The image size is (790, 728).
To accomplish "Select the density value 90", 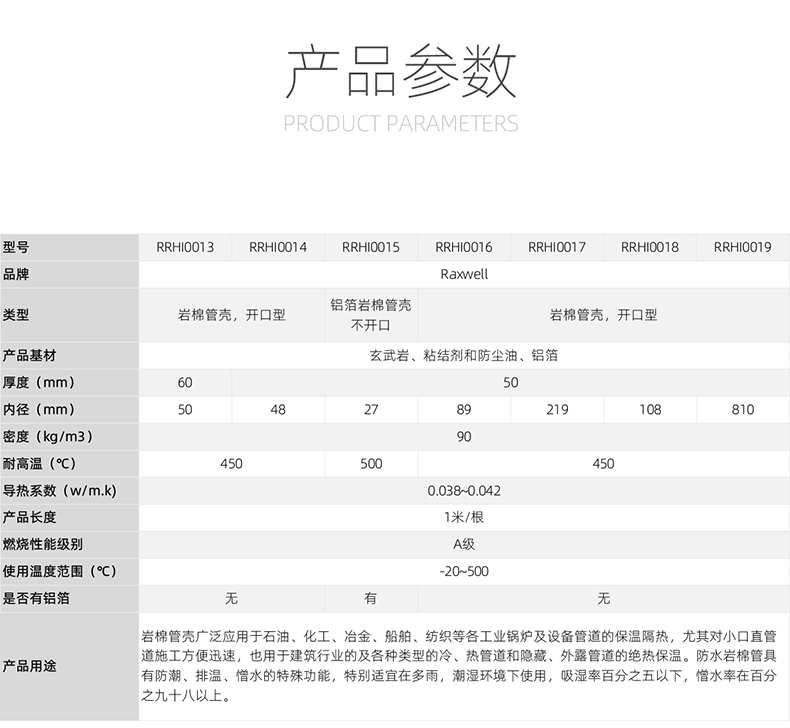I will pyautogui.click(x=464, y=437).
